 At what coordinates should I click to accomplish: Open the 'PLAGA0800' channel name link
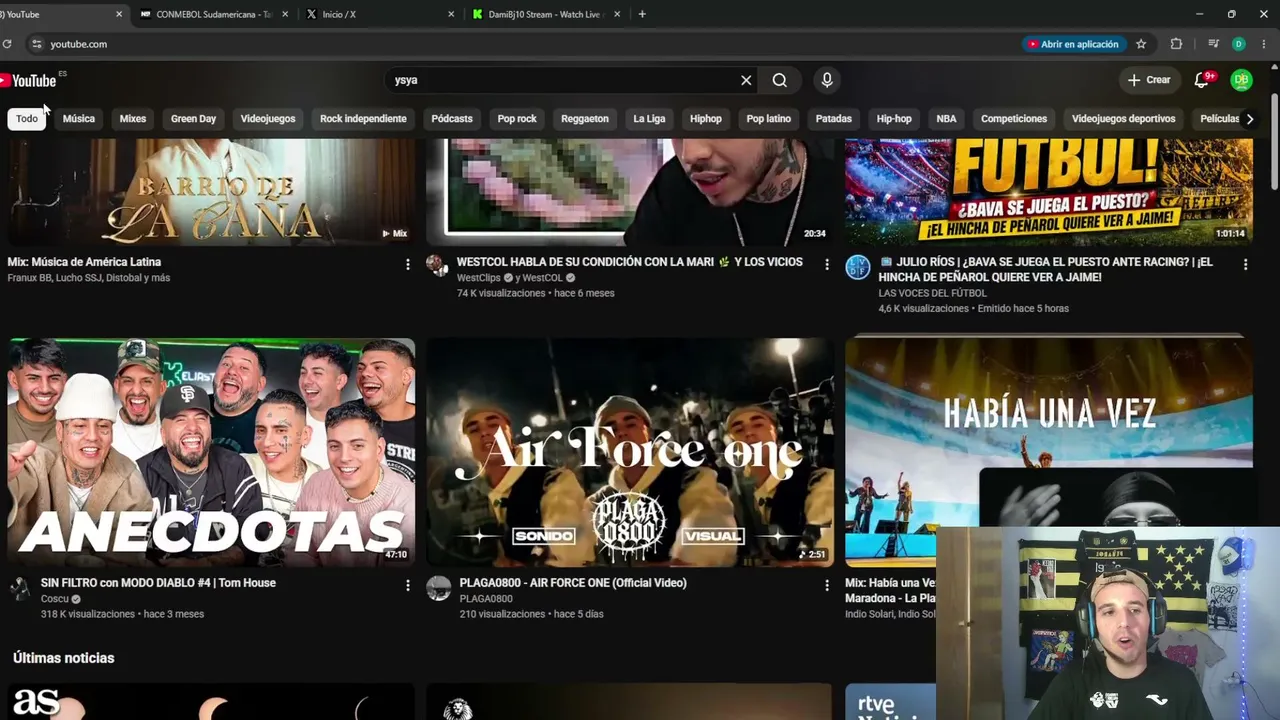pyautogui.click(x=486, y=599)
